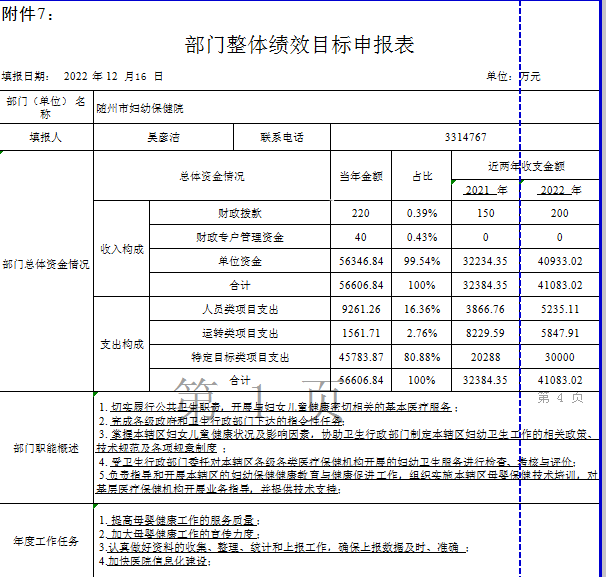The width and height of the screenshot is (606, 577).
Task: Select the 单位资金 row label
Action: click(x=240, y=261)
